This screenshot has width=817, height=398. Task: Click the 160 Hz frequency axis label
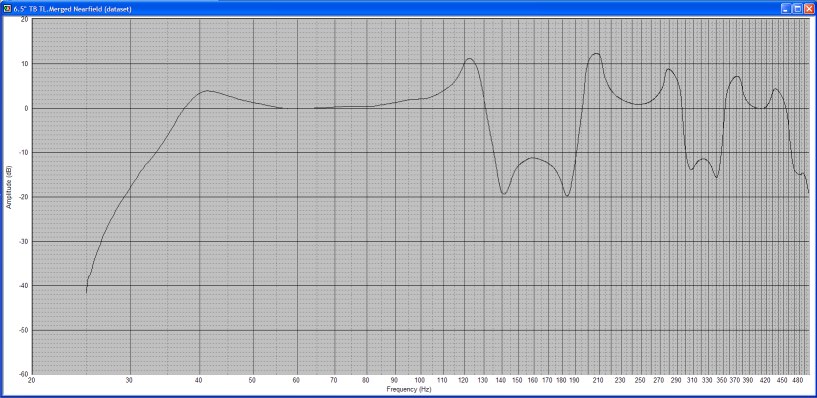coord(533,380)
